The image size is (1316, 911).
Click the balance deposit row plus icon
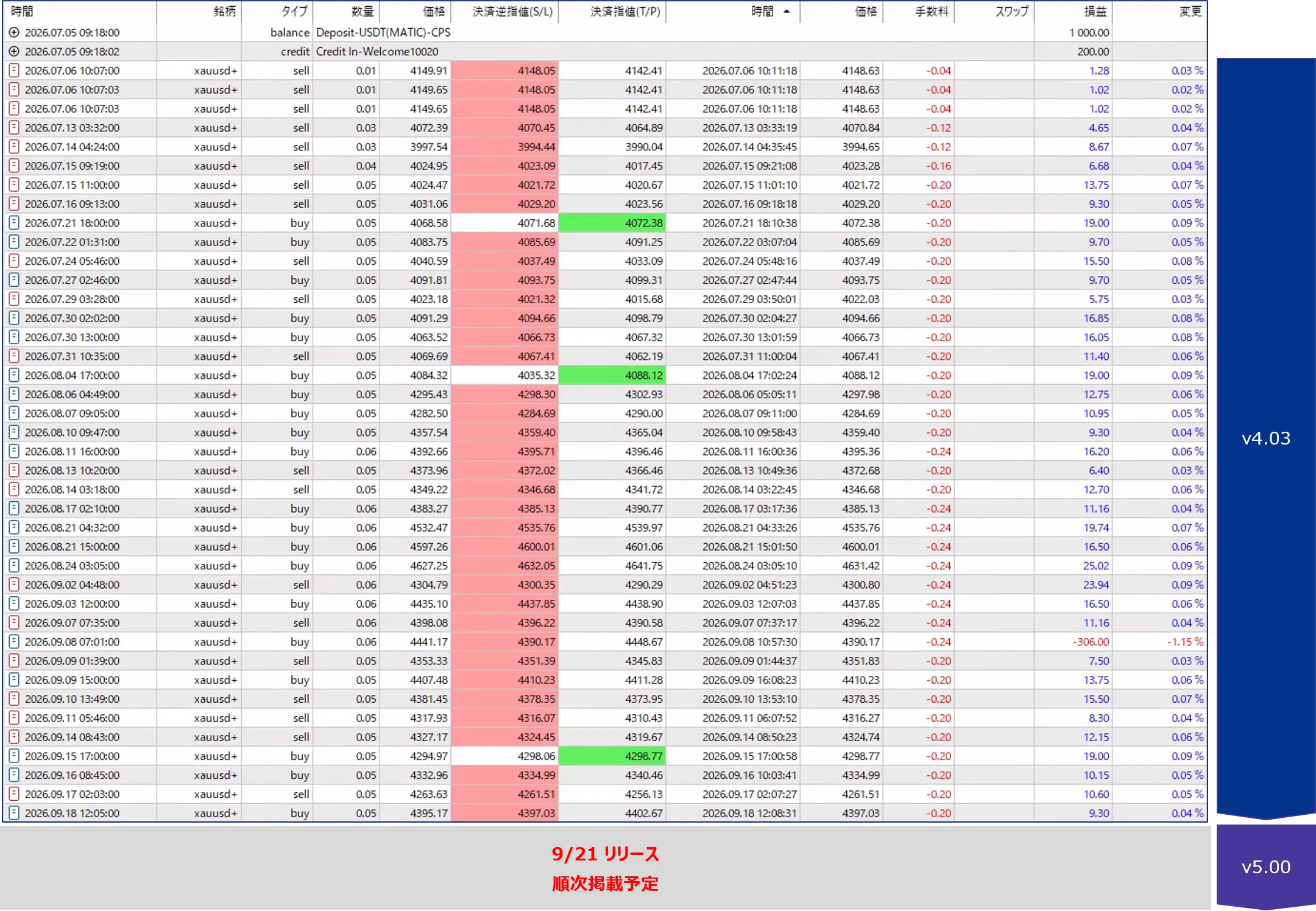(14, 32)
